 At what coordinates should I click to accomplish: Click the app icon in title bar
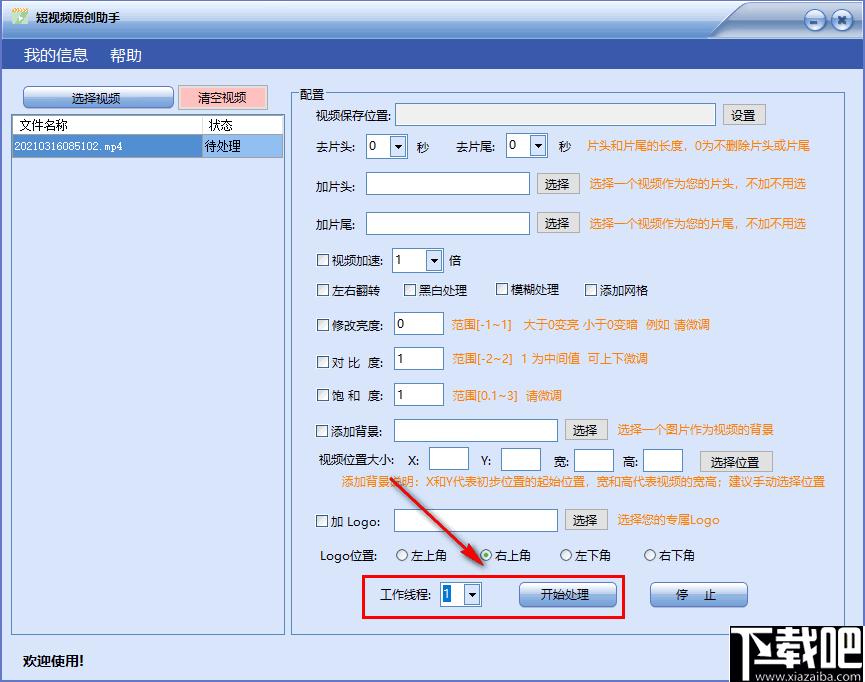click(19, 16)
